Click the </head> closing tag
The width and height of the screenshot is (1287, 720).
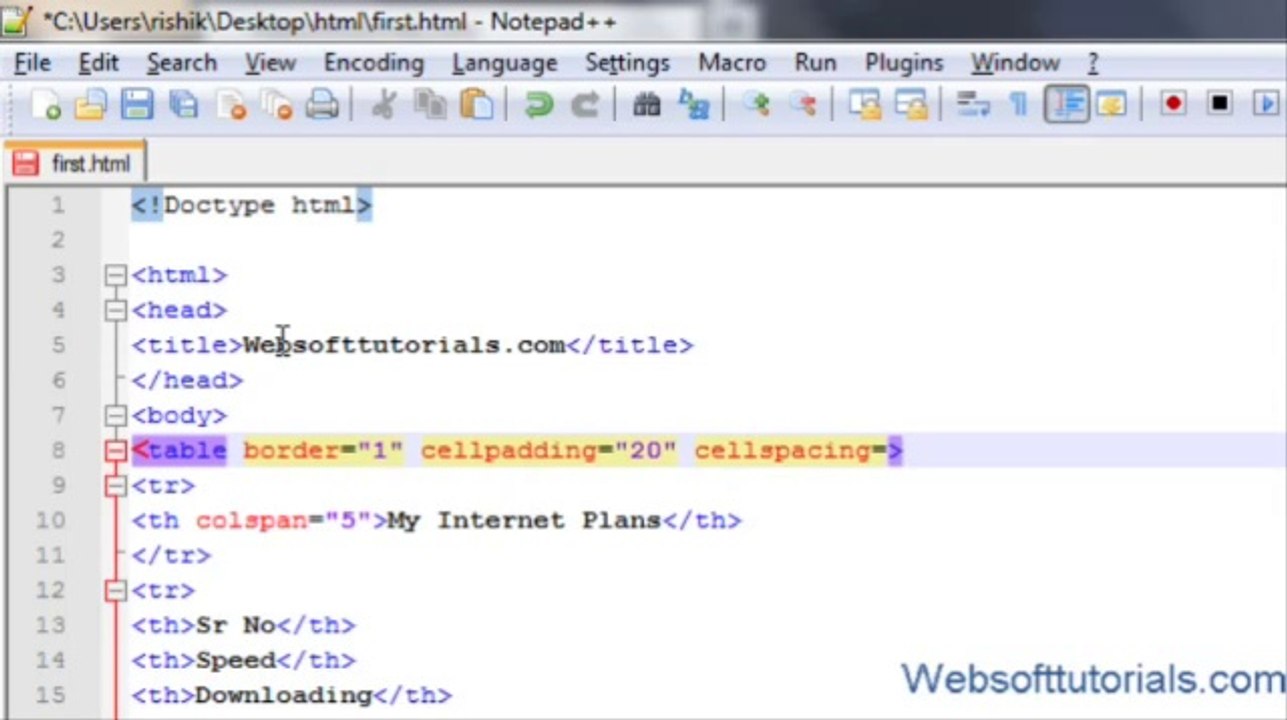point(187,380)
